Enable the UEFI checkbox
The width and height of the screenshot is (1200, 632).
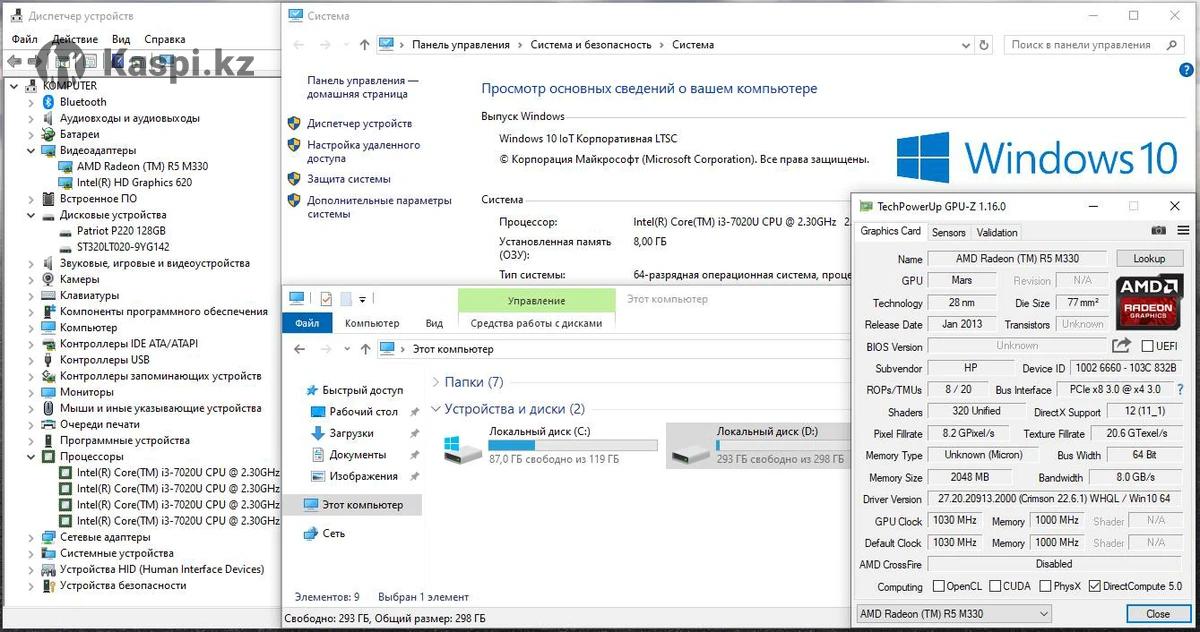1147,347
